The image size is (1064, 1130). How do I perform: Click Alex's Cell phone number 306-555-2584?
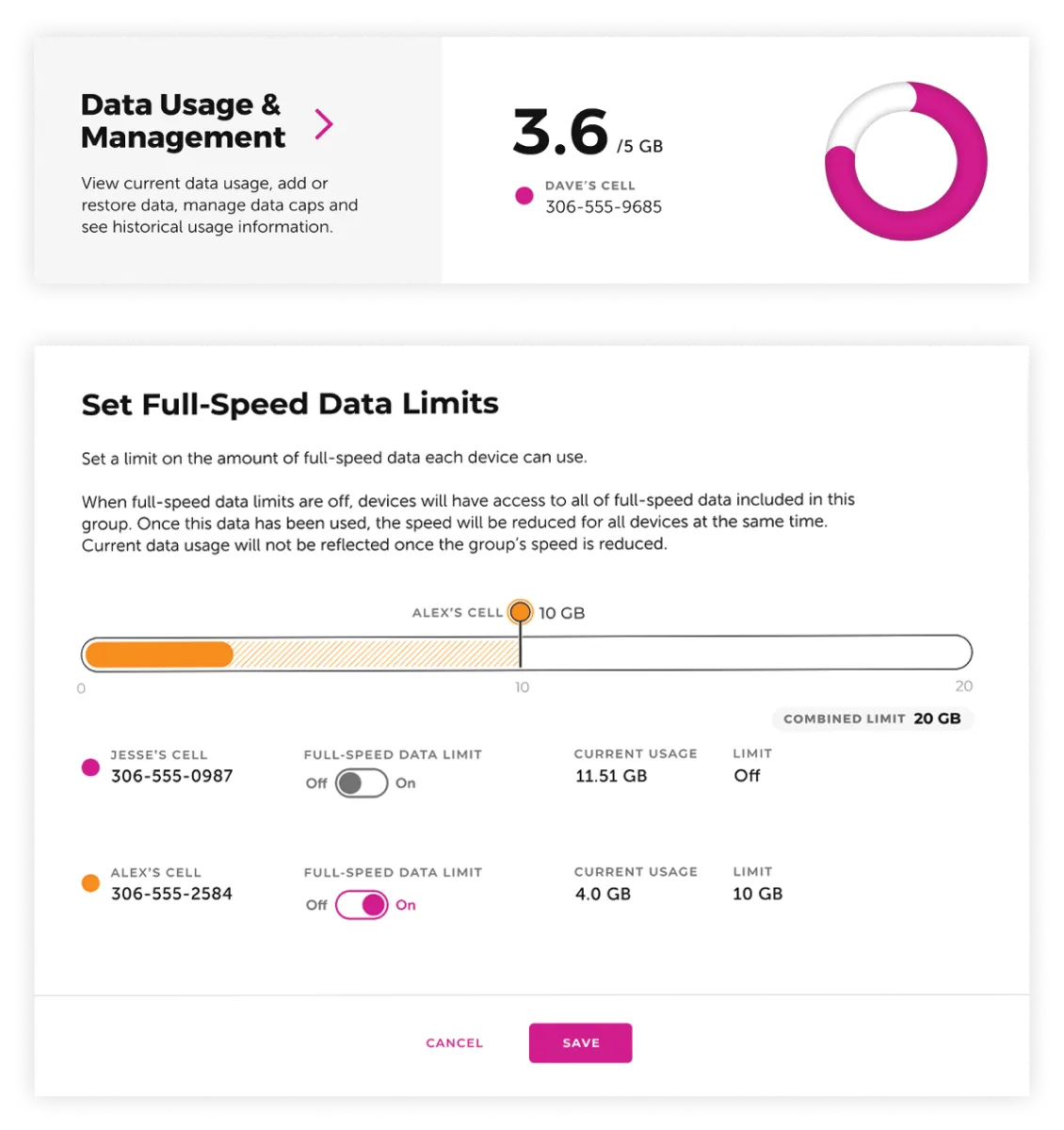coord(171,895)
